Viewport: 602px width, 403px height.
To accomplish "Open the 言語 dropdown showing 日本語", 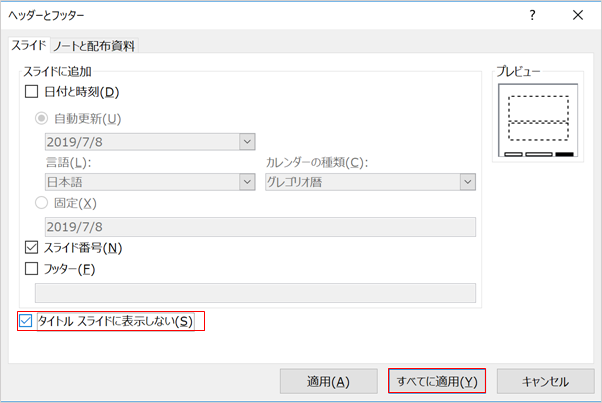I will [247, 182].
